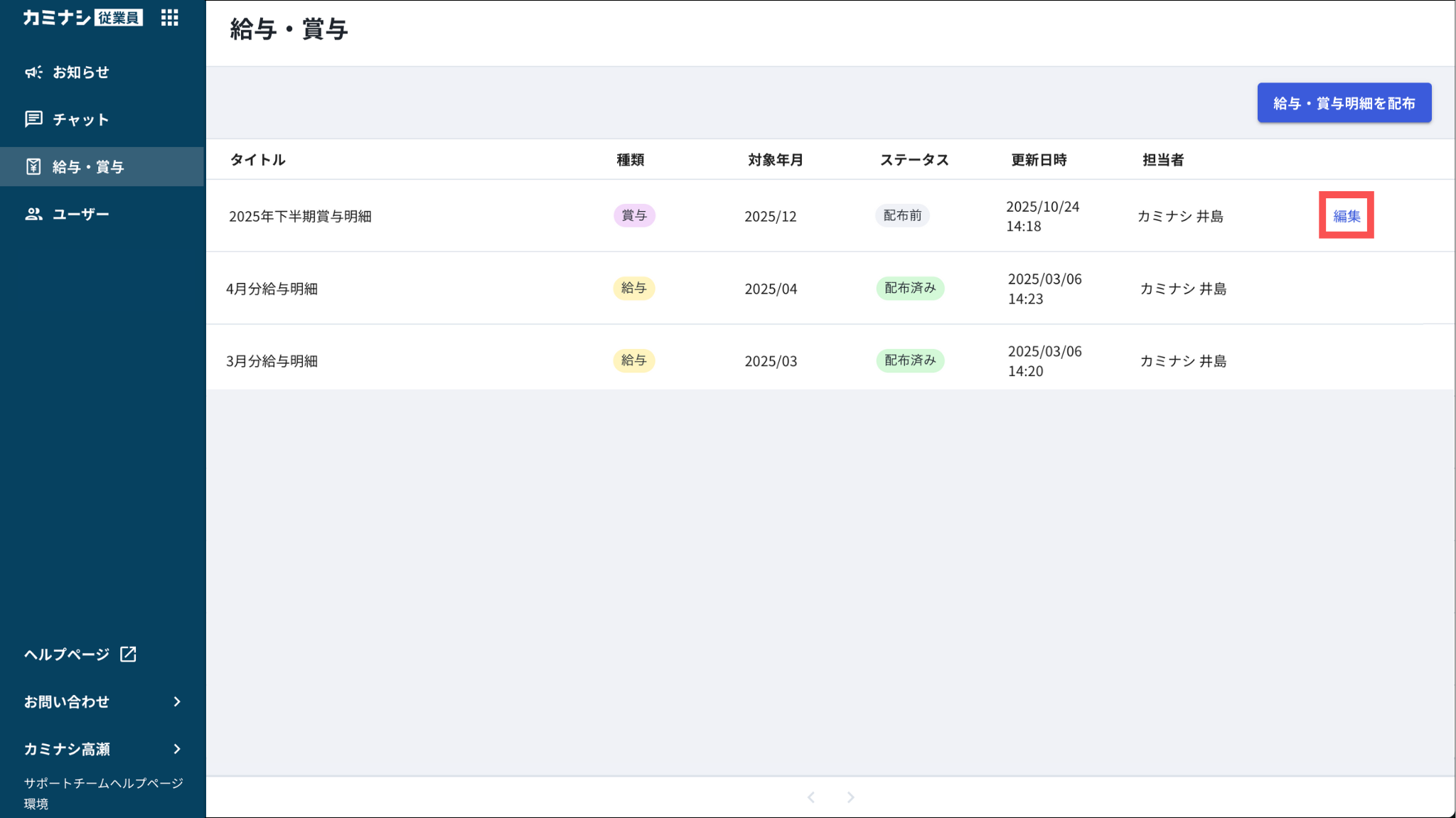Open the 3月分給与明細 row
1456x818 pixels.
point(272,361)
